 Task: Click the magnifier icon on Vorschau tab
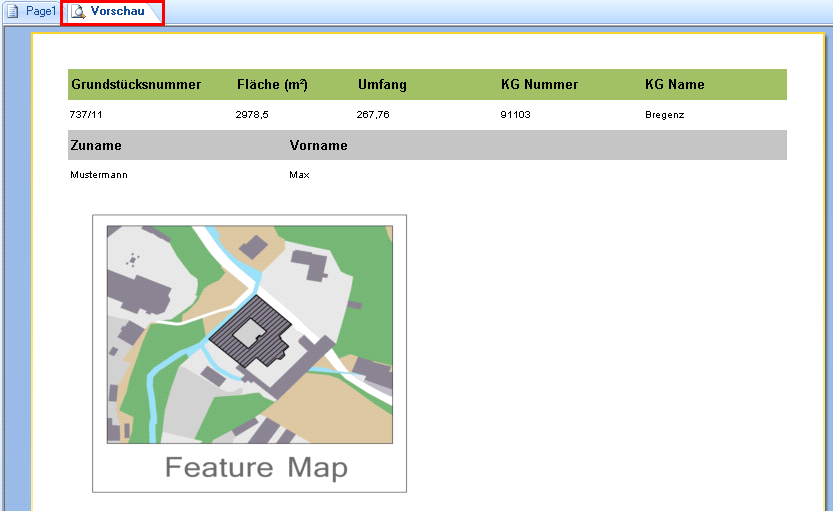[78, 12]
